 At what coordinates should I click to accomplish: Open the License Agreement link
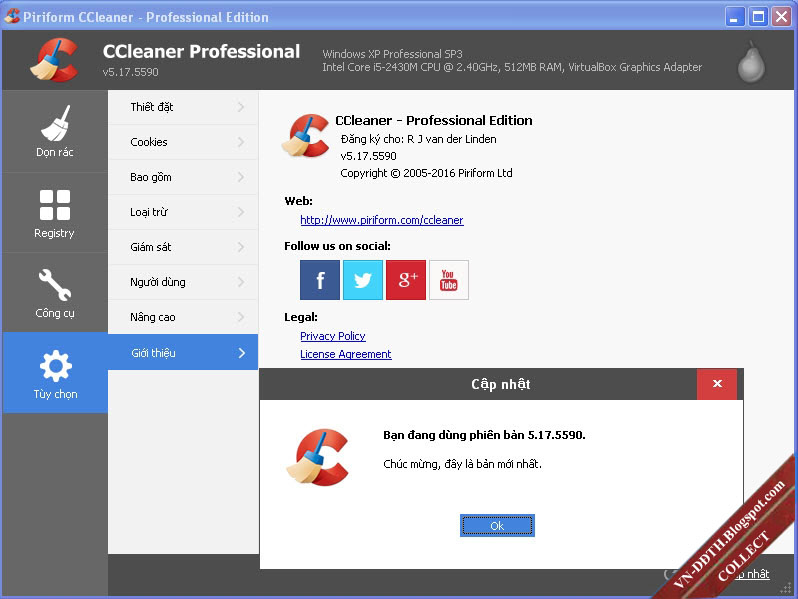click(346, 354)
